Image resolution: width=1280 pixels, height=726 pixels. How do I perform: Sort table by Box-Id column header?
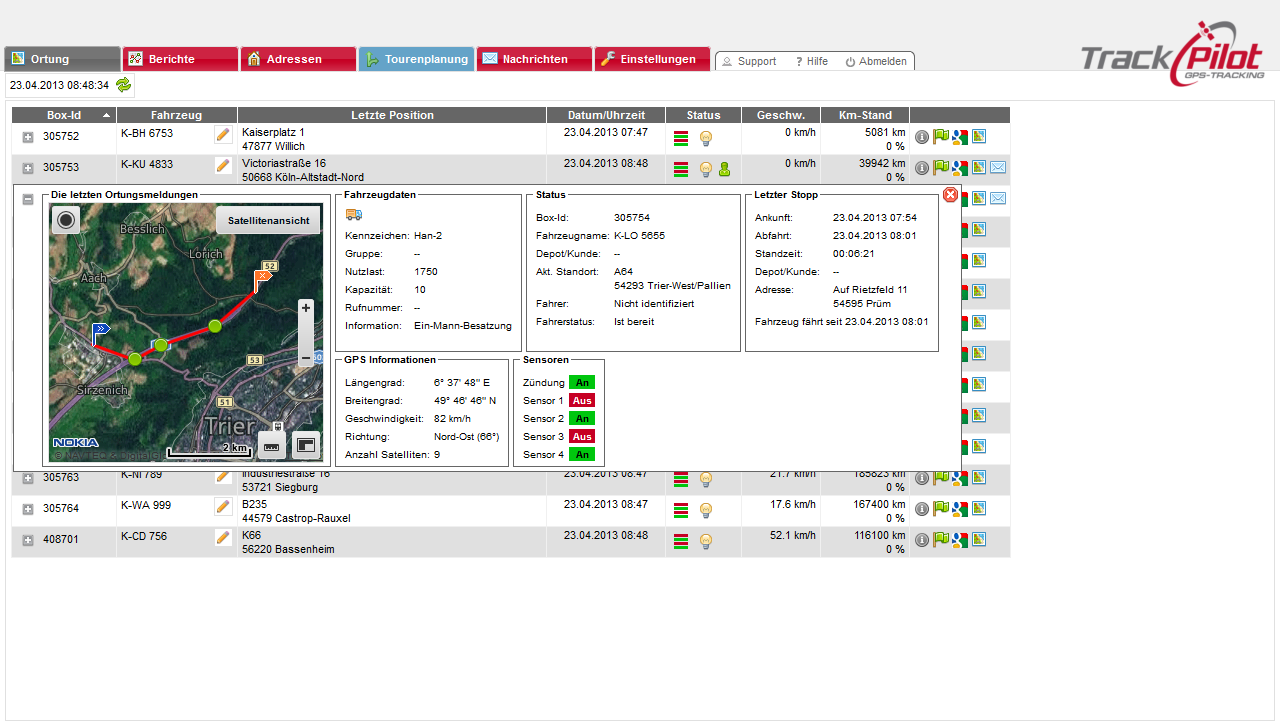(64, 115)
